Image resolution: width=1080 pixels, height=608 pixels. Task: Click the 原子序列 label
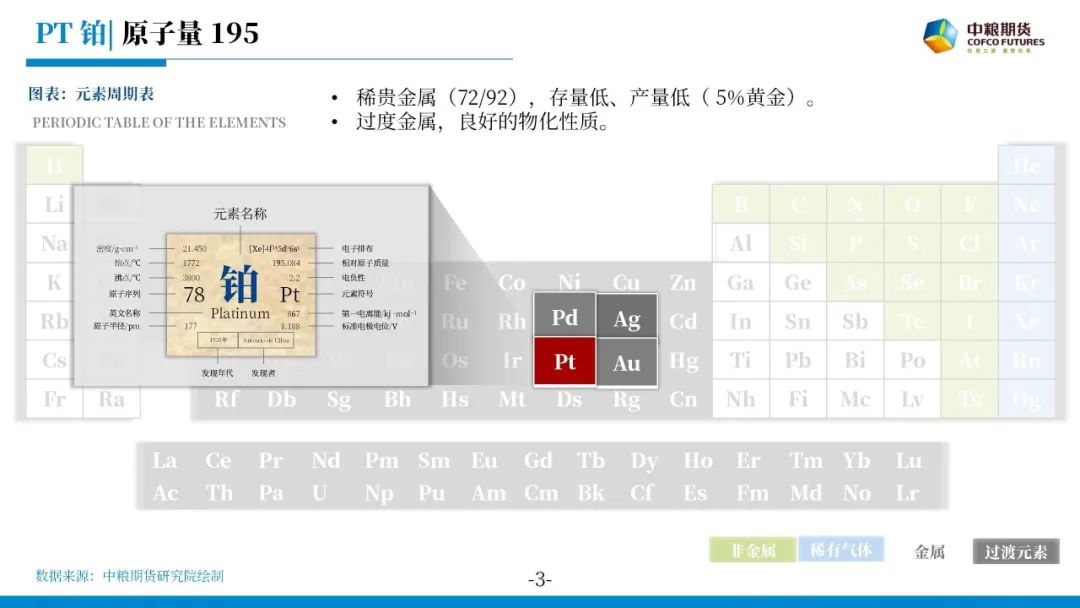click(x=124, y=293)
